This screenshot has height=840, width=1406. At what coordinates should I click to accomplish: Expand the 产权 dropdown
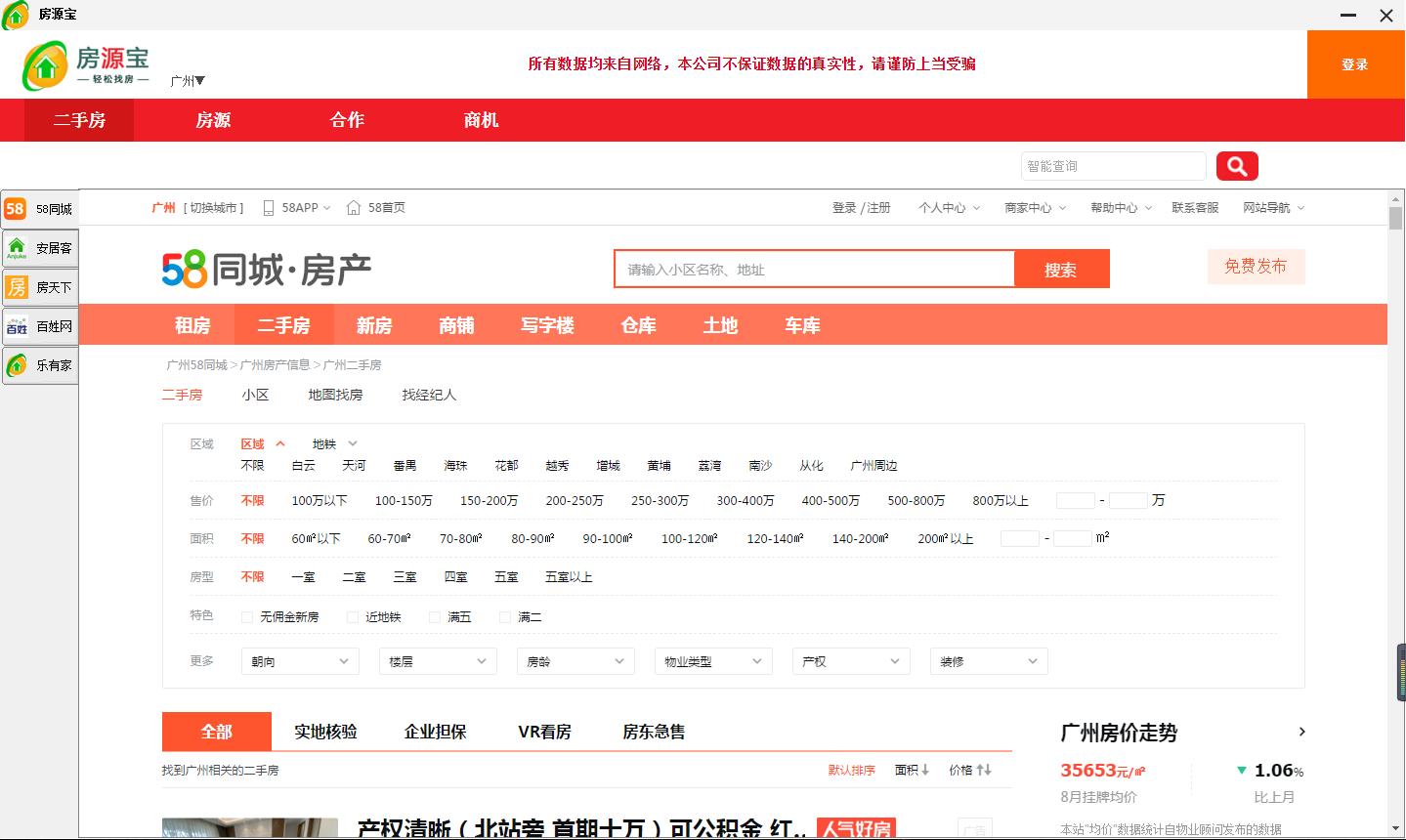[851, 661]
